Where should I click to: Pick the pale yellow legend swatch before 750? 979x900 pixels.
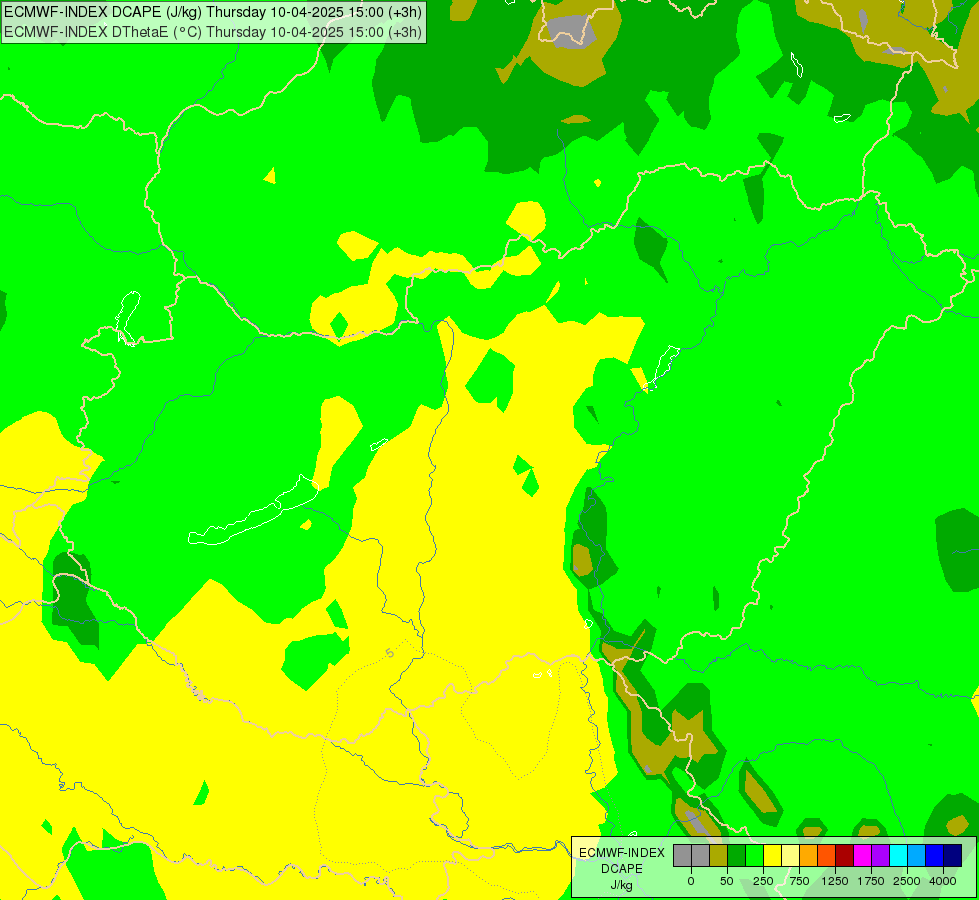790,855
